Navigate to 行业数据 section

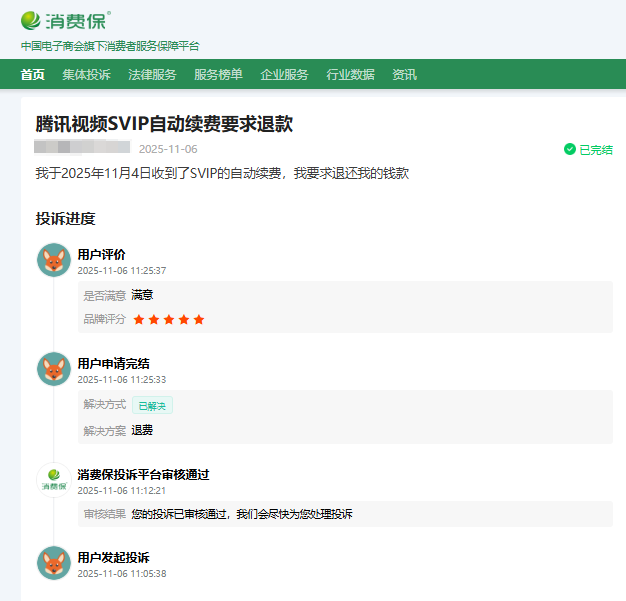point(350,75)
